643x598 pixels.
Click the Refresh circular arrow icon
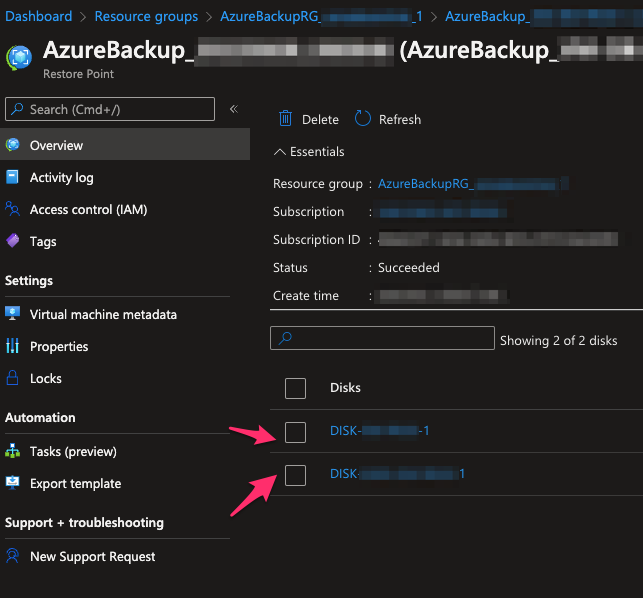click(x=363, y=118)
